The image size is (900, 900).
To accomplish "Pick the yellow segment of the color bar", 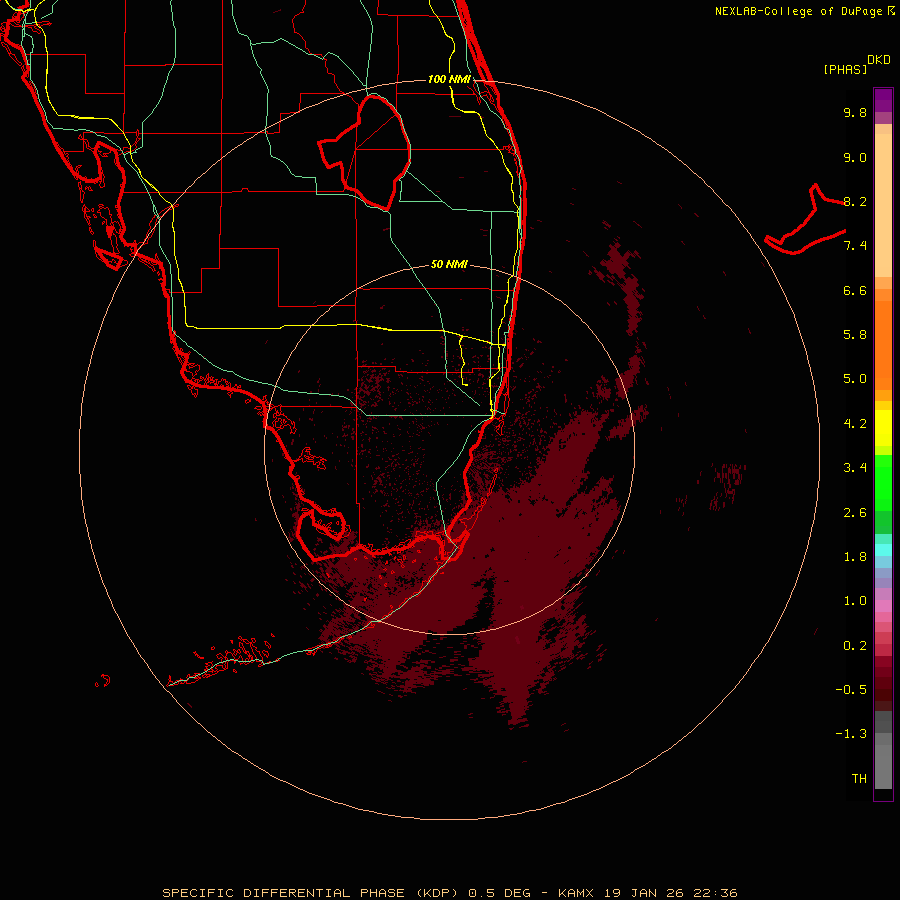I will pos(883,428).
